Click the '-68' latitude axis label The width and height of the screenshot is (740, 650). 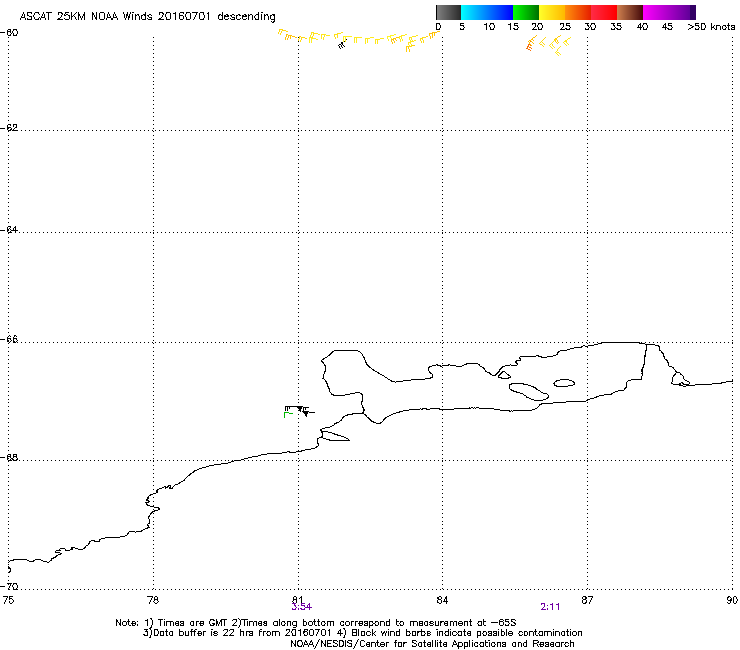(9, 457)
